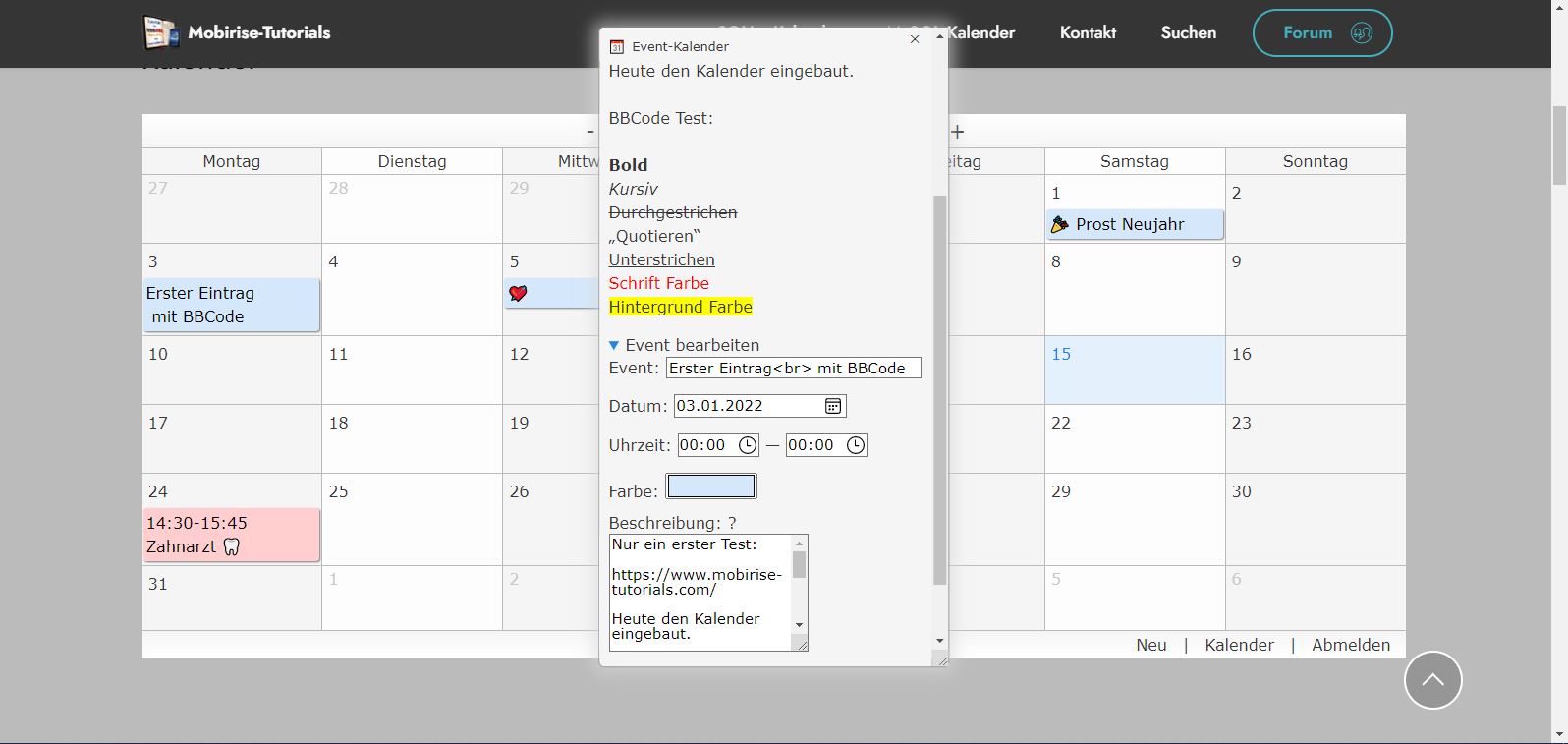Open the heart event on the 5th
The image size is (1568, 744).
coord(551,293)
